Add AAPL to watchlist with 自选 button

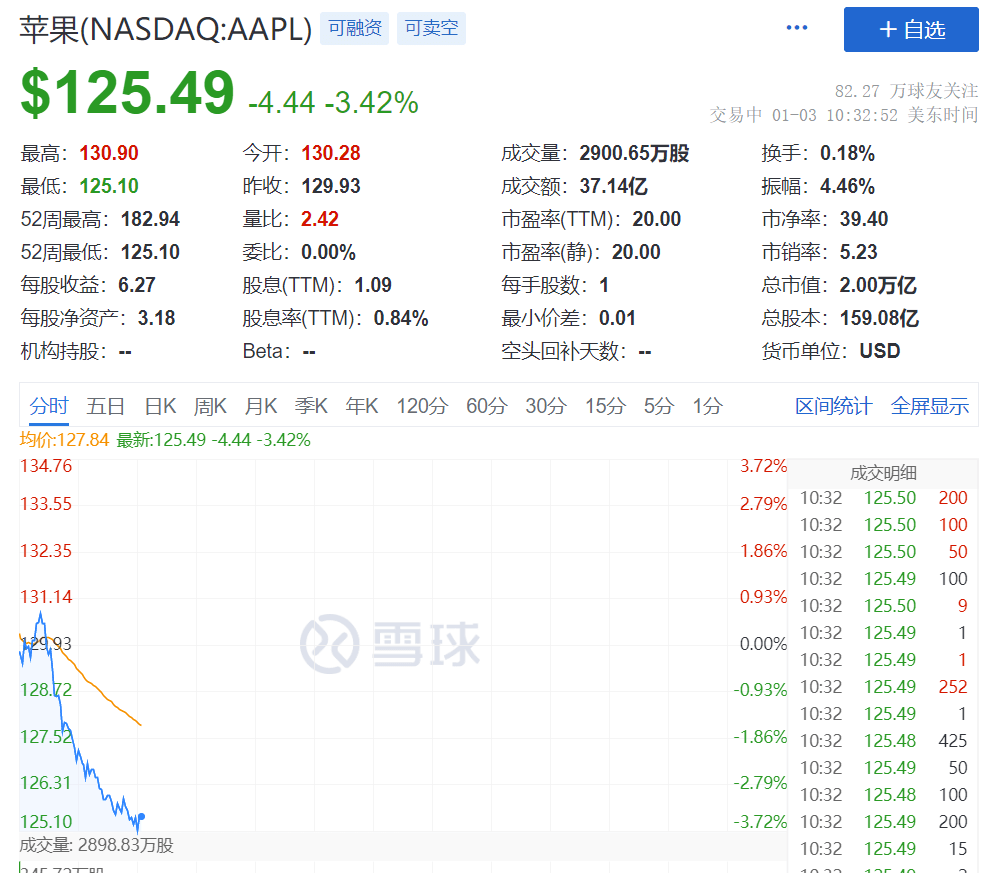tap(911, 29)
